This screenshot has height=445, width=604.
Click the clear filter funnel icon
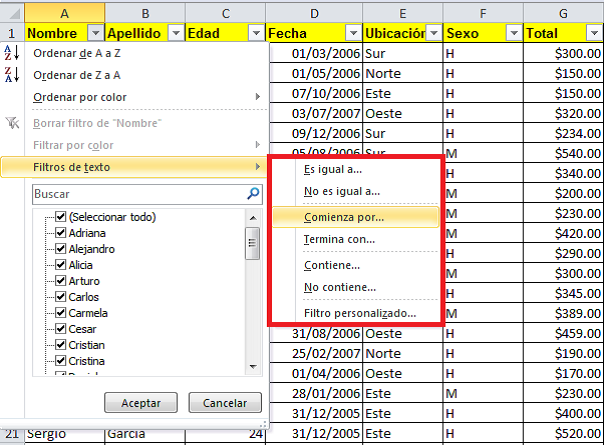pyautogui.click(x=12, y=124)
